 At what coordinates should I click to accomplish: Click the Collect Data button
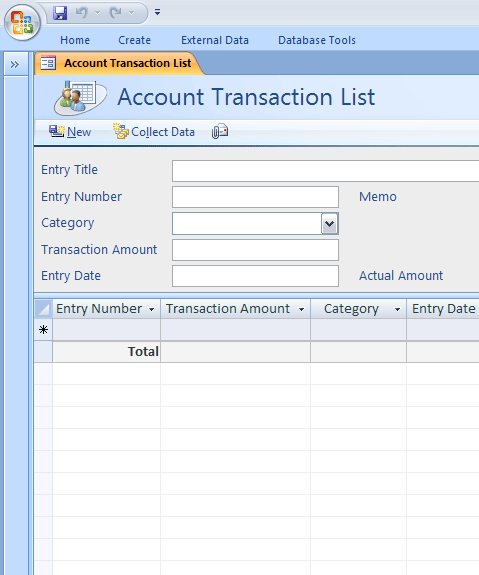[x=154, y=132]
